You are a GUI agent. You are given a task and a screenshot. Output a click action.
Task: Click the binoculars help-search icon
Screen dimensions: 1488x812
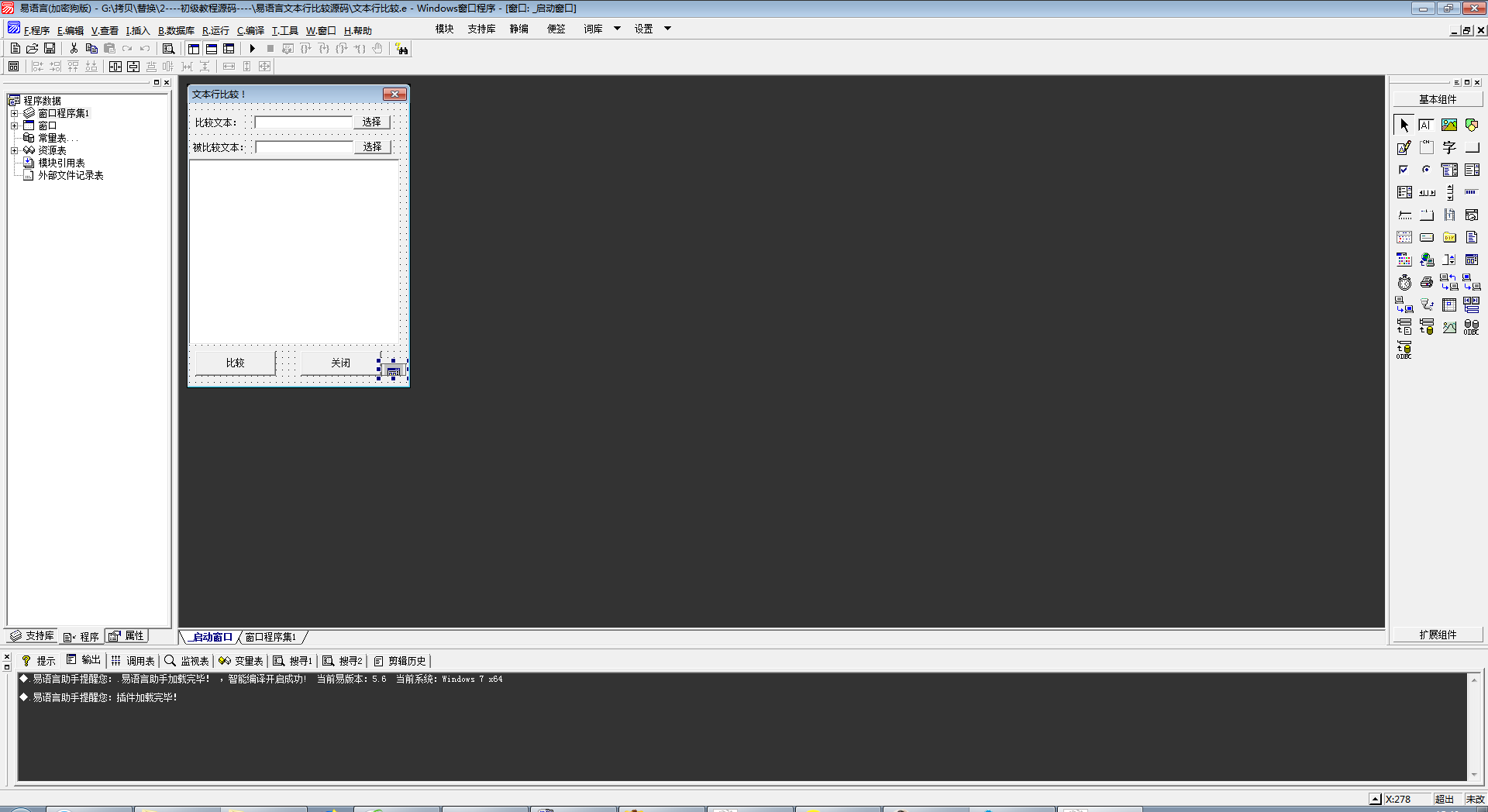click(401, 49)
